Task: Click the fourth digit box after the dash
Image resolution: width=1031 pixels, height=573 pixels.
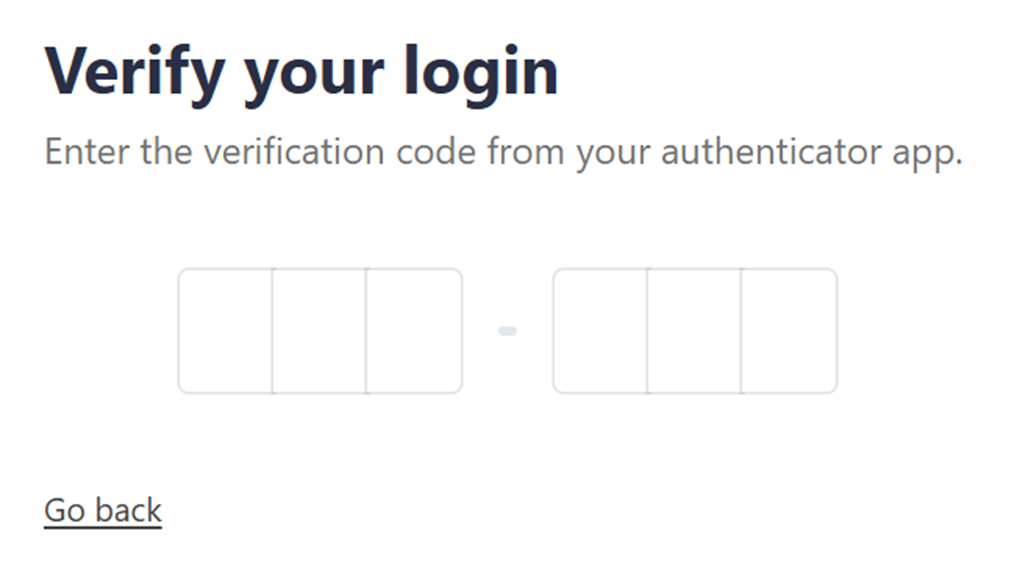Action: 600,331
